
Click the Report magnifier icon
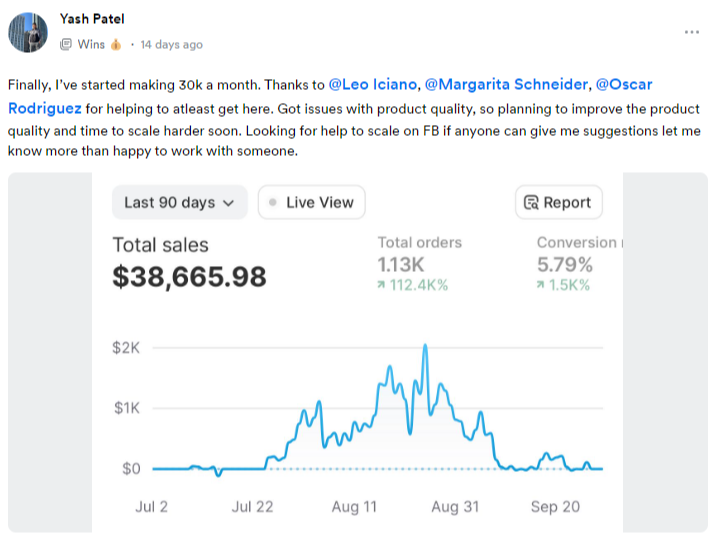(x=531, y=203)
